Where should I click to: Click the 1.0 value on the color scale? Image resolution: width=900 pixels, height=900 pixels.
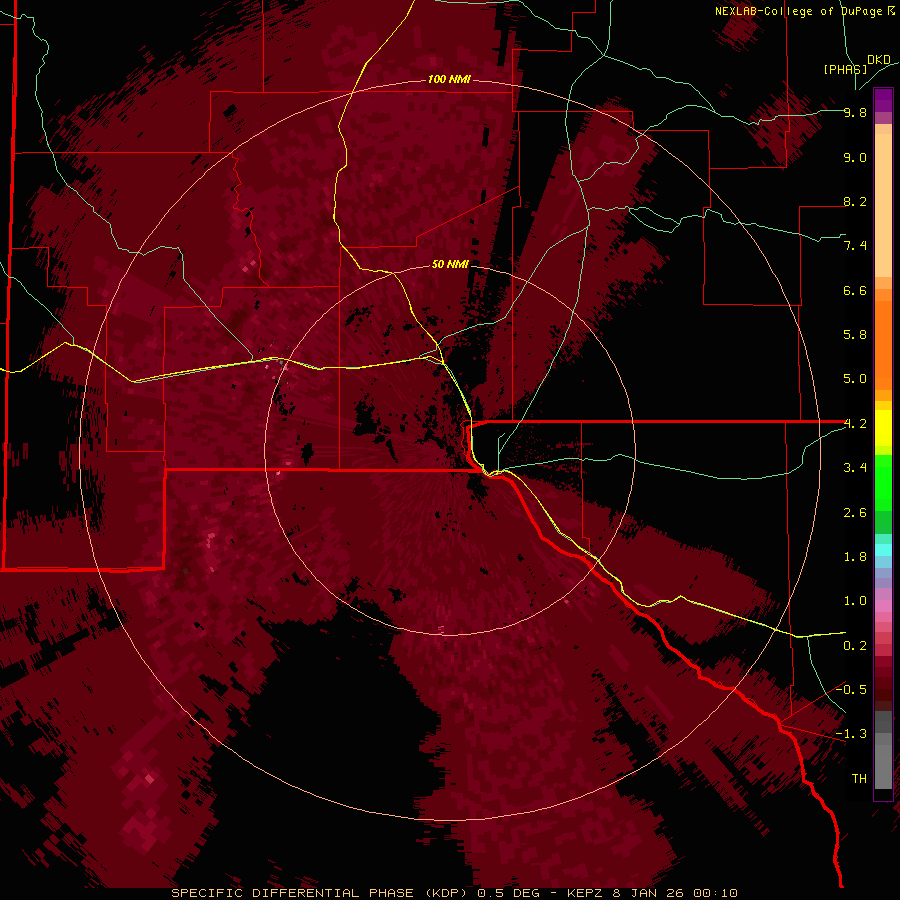(x=855, y=601)
